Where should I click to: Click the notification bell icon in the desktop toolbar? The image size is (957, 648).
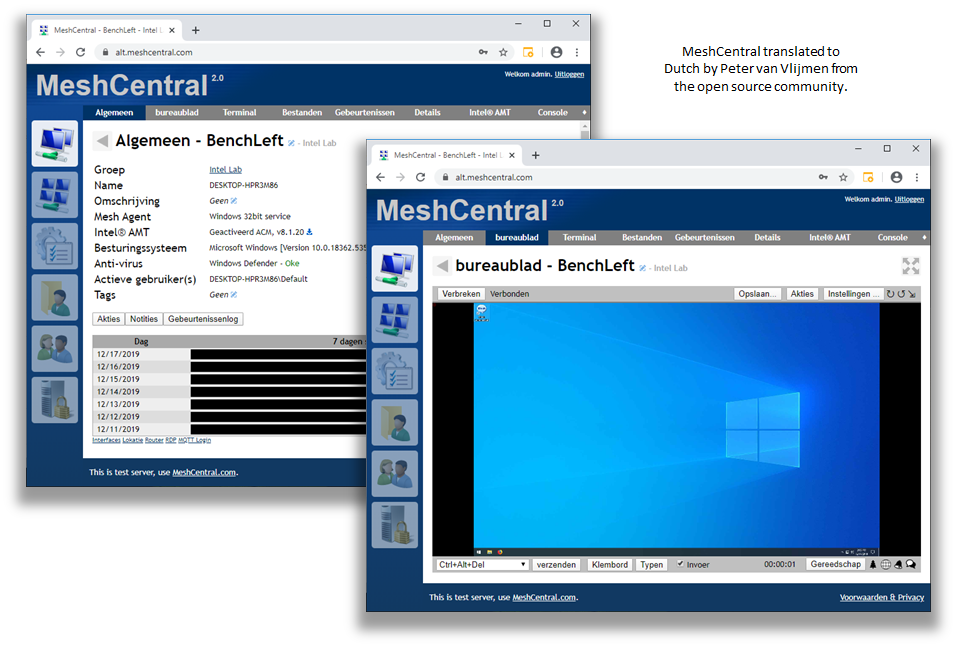[897, 564]
